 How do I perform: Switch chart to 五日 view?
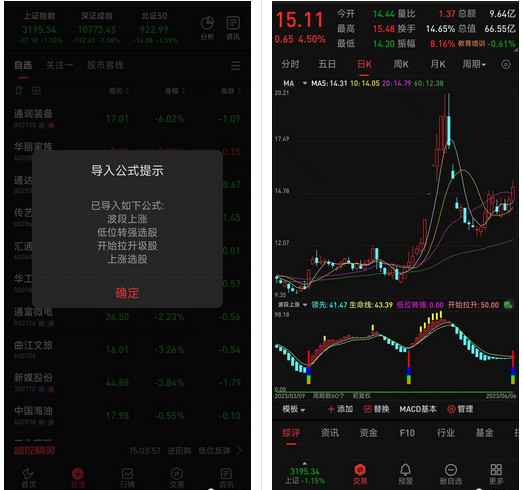coord(327,64)
